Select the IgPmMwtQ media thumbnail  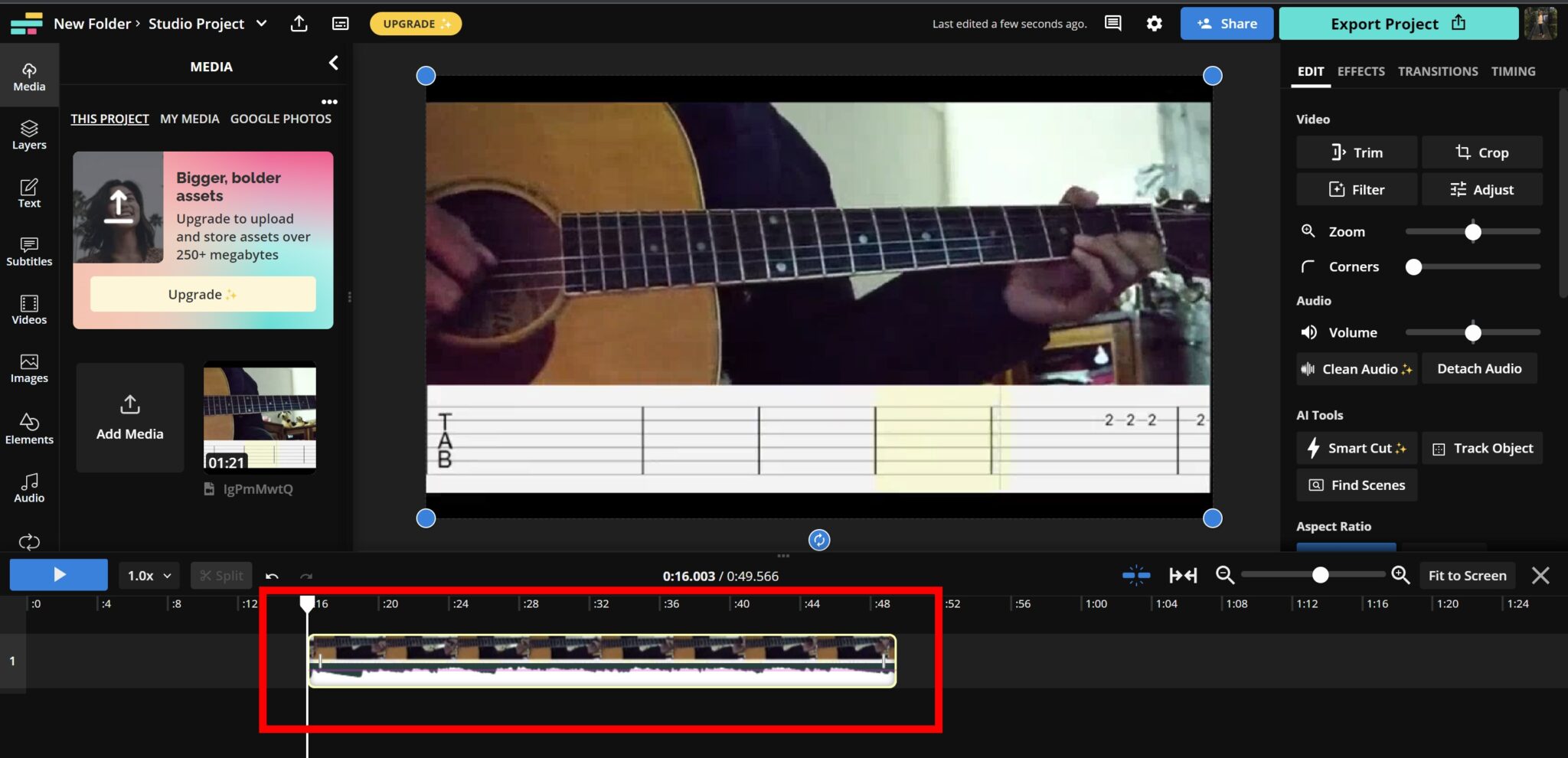[259, 418]
